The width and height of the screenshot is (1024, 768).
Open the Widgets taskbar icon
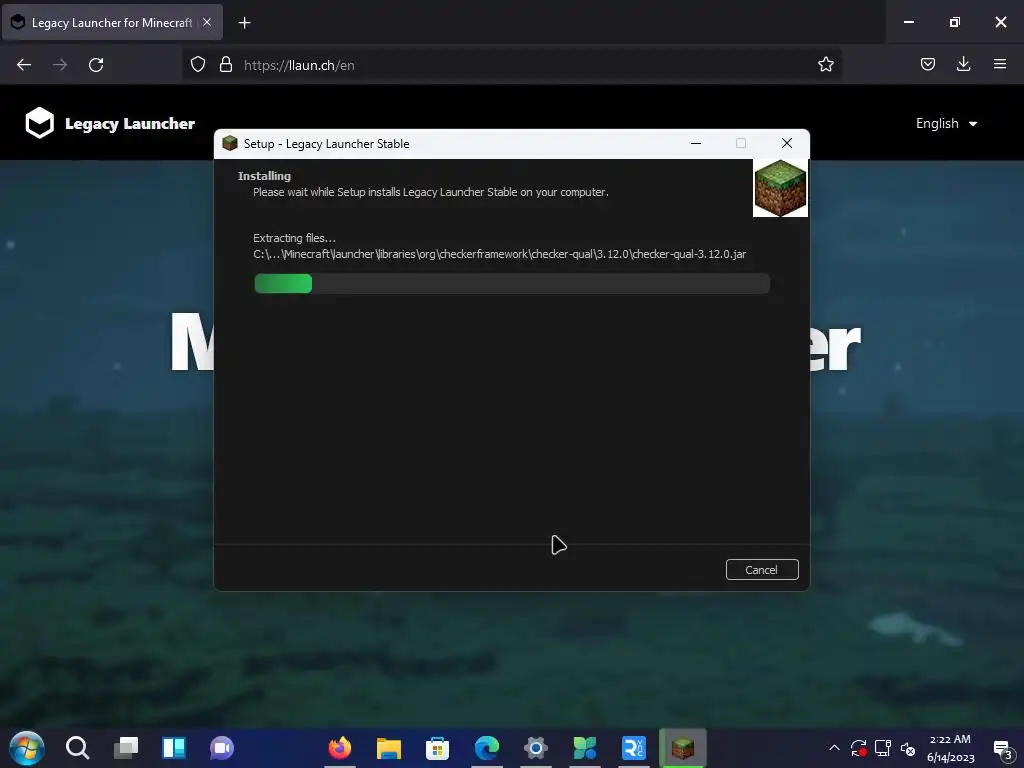coord(174,748)
